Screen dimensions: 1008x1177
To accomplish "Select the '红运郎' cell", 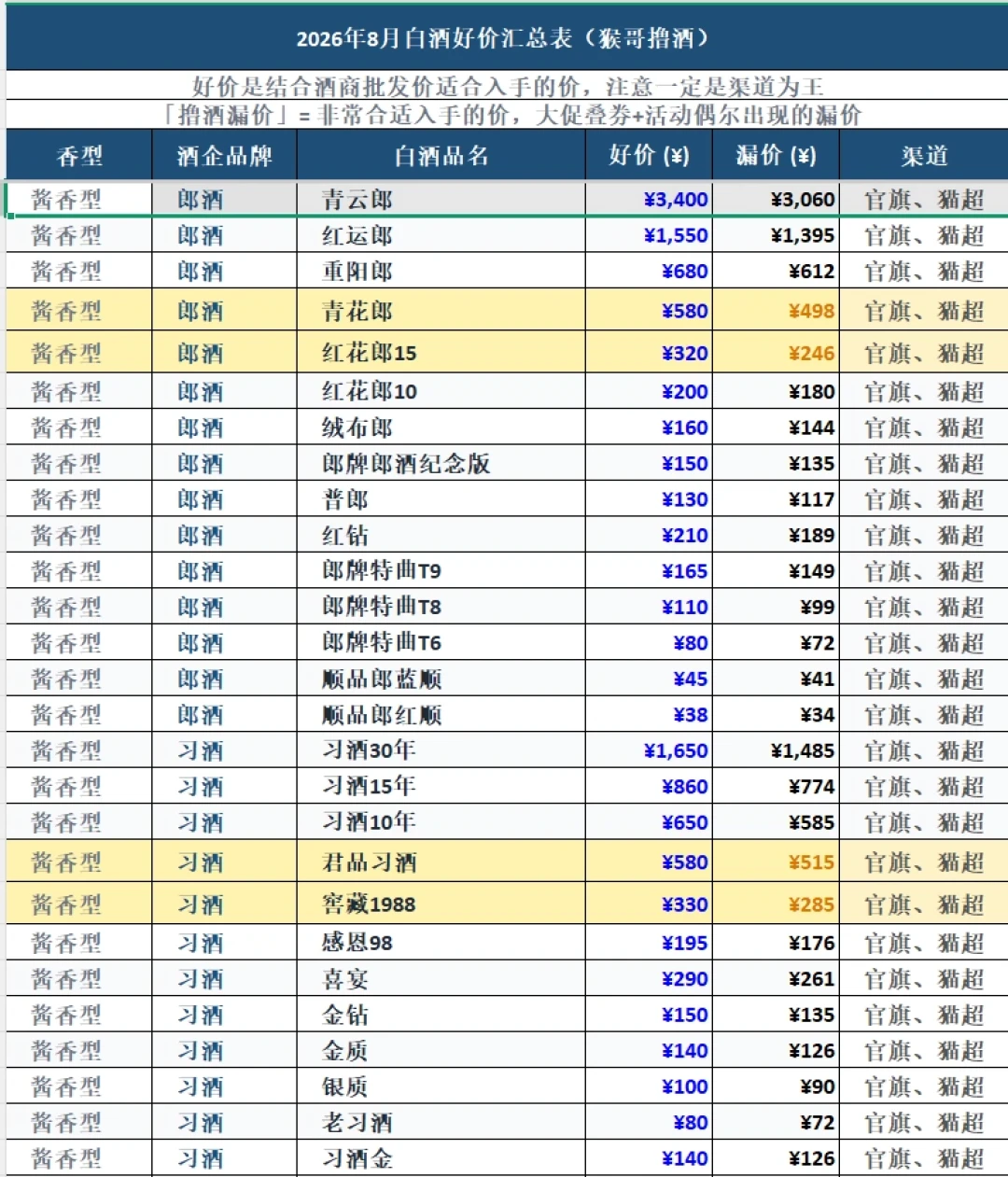I will [441, 235].
